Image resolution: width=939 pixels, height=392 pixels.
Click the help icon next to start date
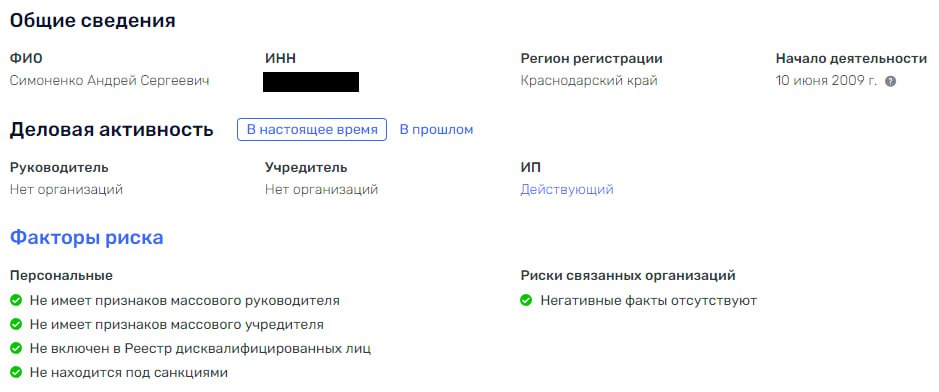coord(890,81)
